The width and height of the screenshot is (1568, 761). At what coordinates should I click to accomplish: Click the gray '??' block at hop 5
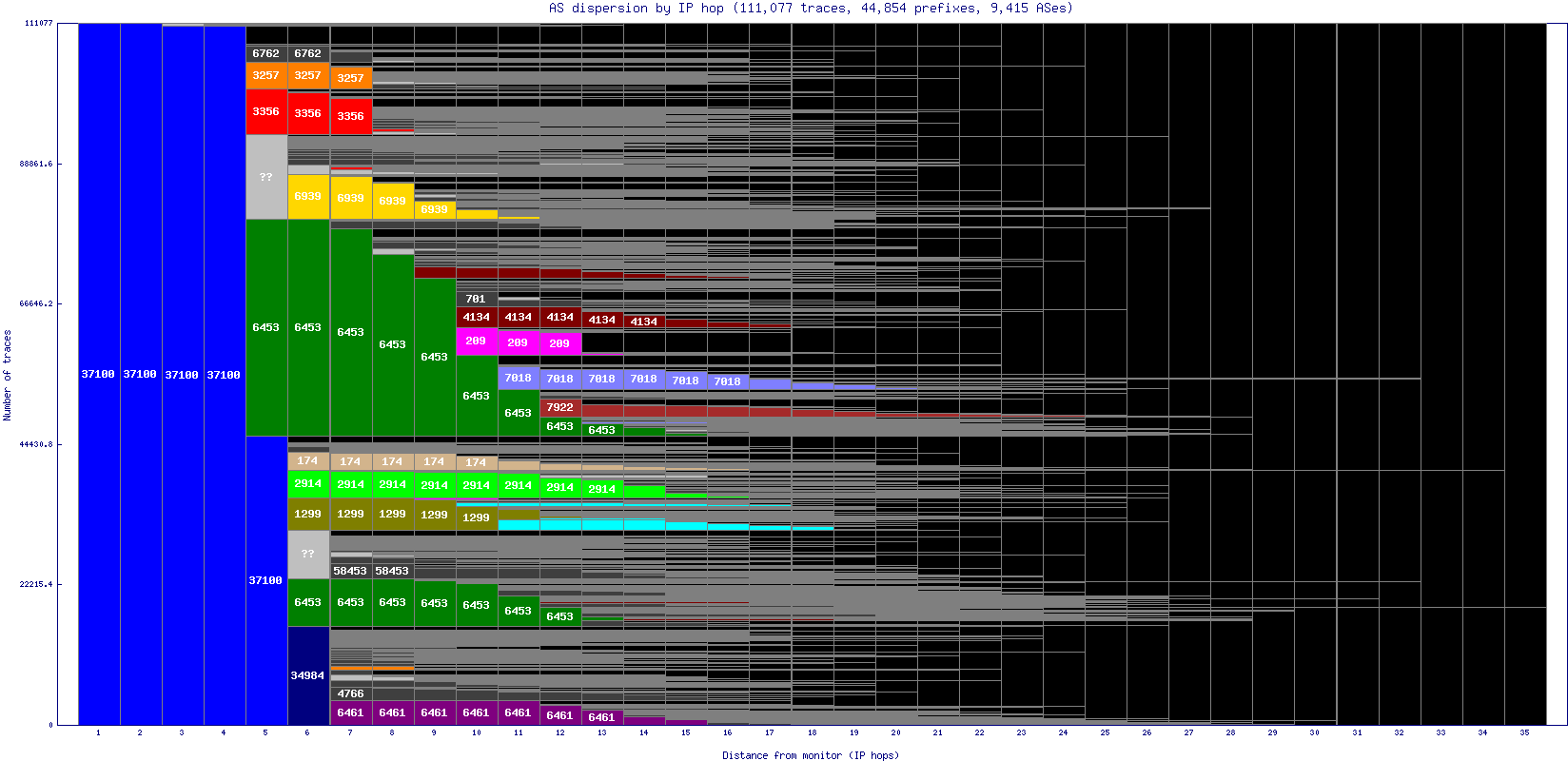pos(266,177)
